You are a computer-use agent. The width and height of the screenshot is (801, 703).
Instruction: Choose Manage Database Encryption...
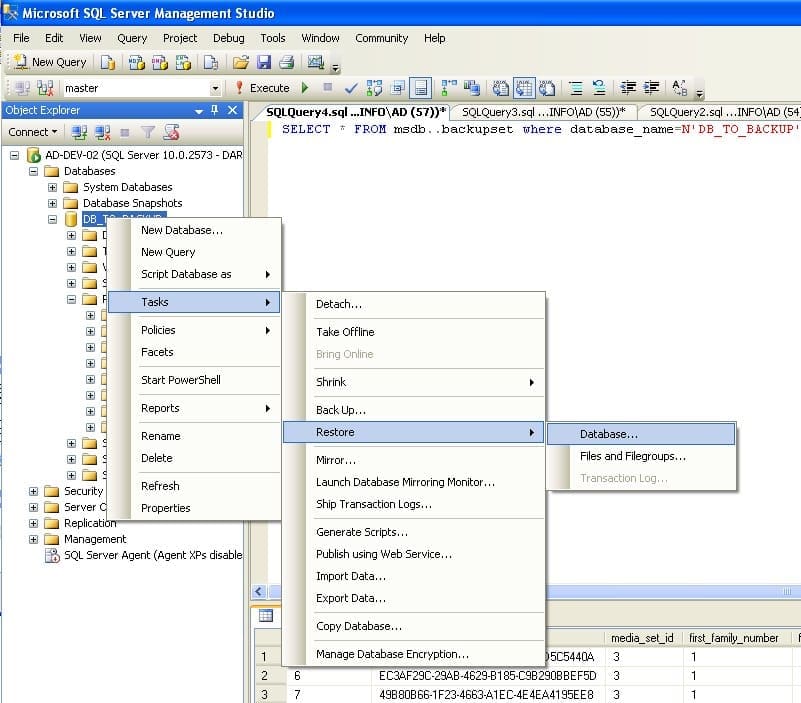tap(414, 654)
